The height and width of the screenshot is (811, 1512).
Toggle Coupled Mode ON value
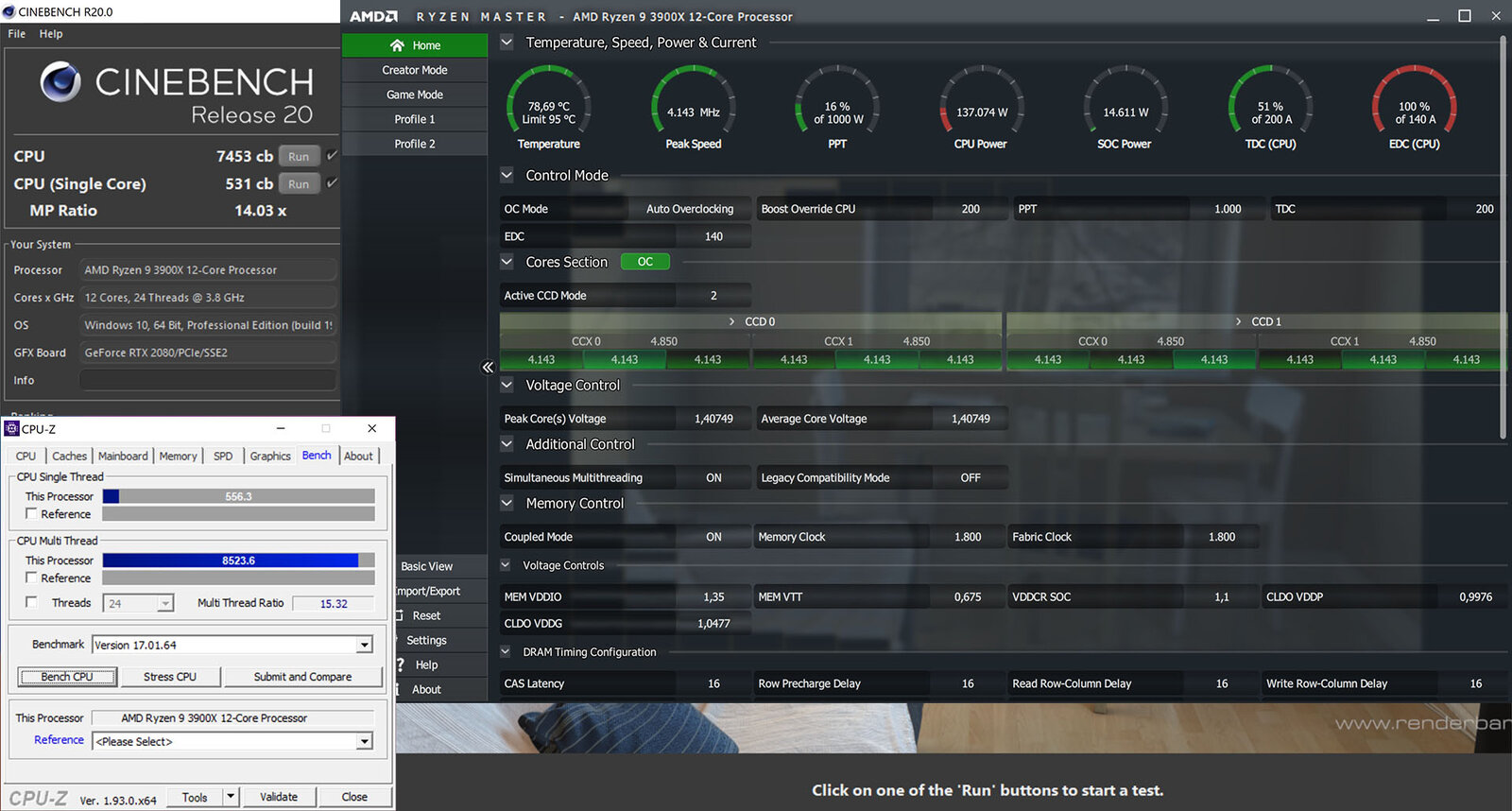(x=713, y=537)
